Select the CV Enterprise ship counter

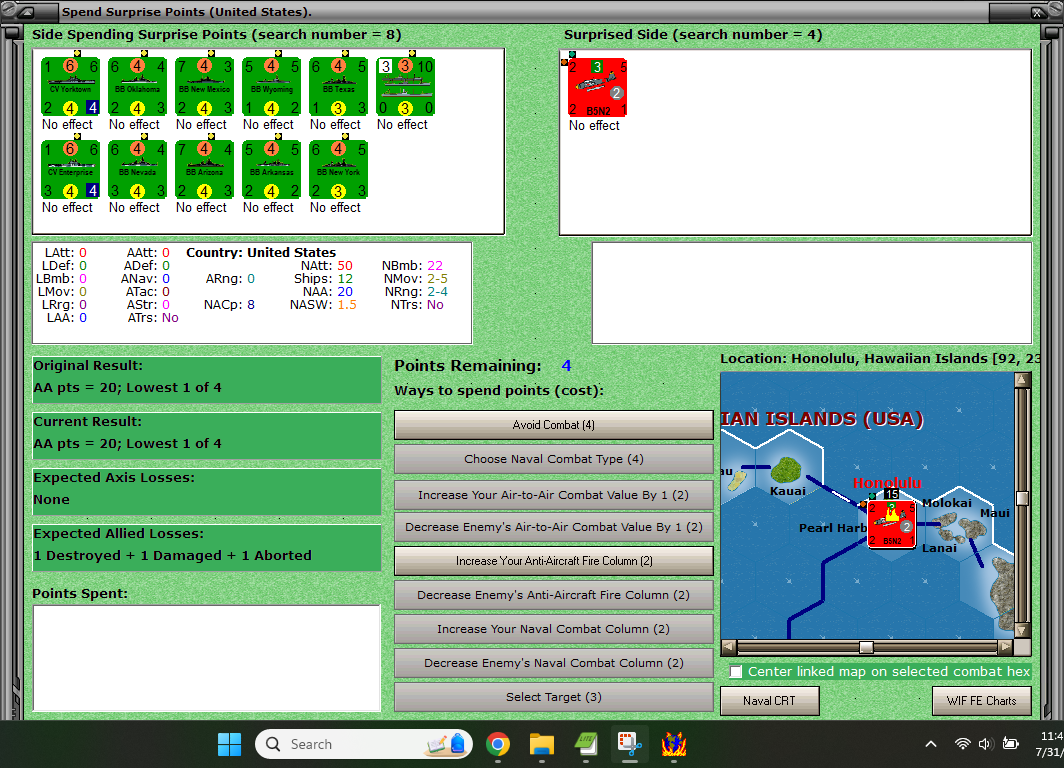pyautogui.click(x=71, y=170)
